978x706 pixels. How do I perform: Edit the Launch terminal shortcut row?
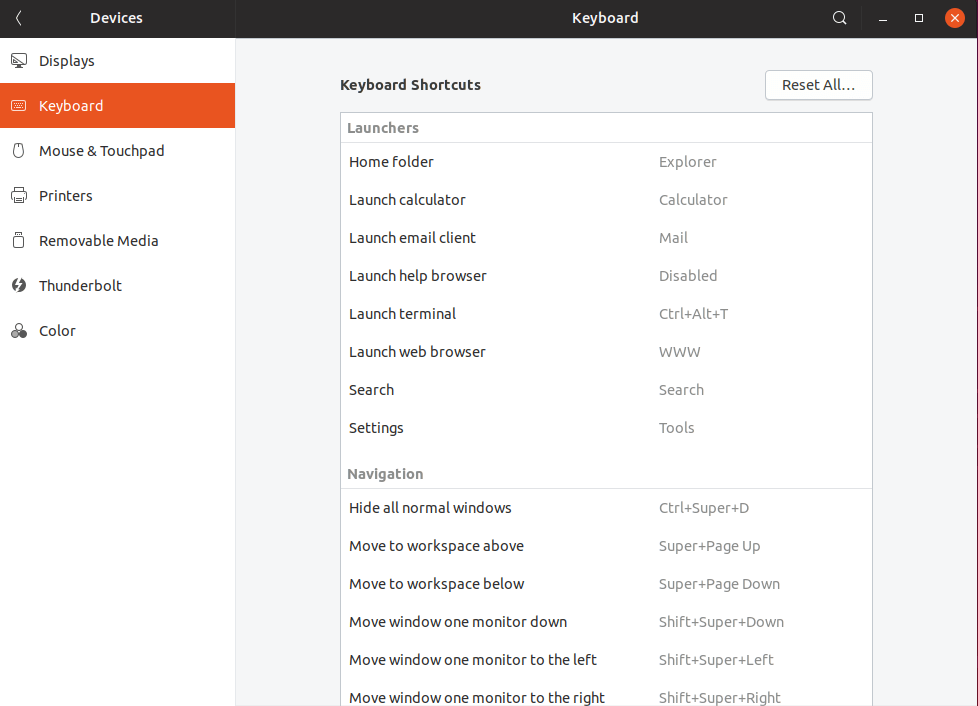tap(605, 314)
